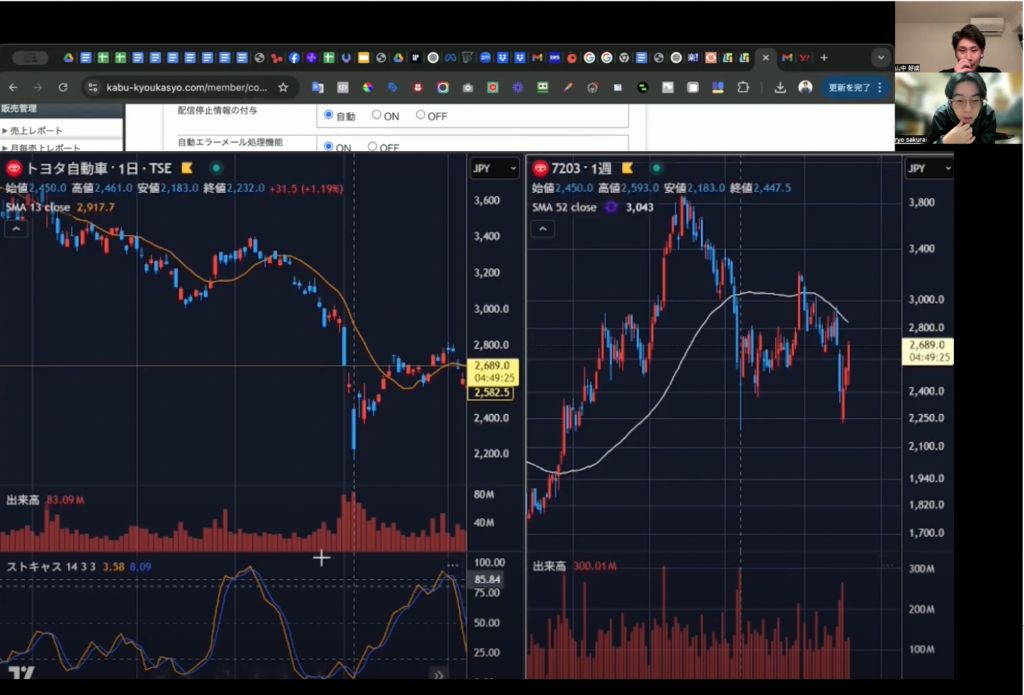Click the 出来高 300.01M volume legend

tap(575, 566)
